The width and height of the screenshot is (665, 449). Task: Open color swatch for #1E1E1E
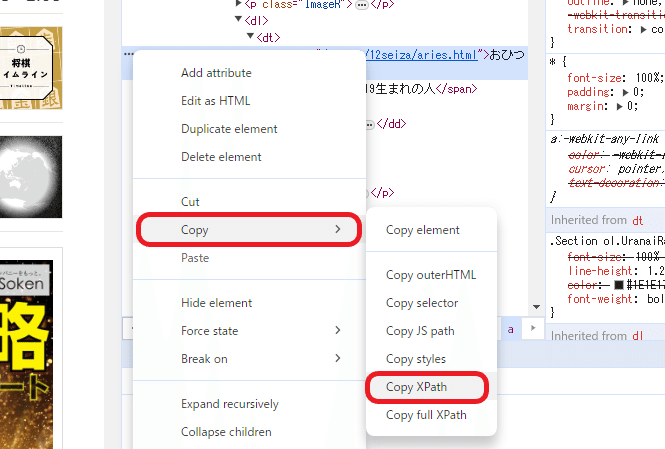pos(619,284)
